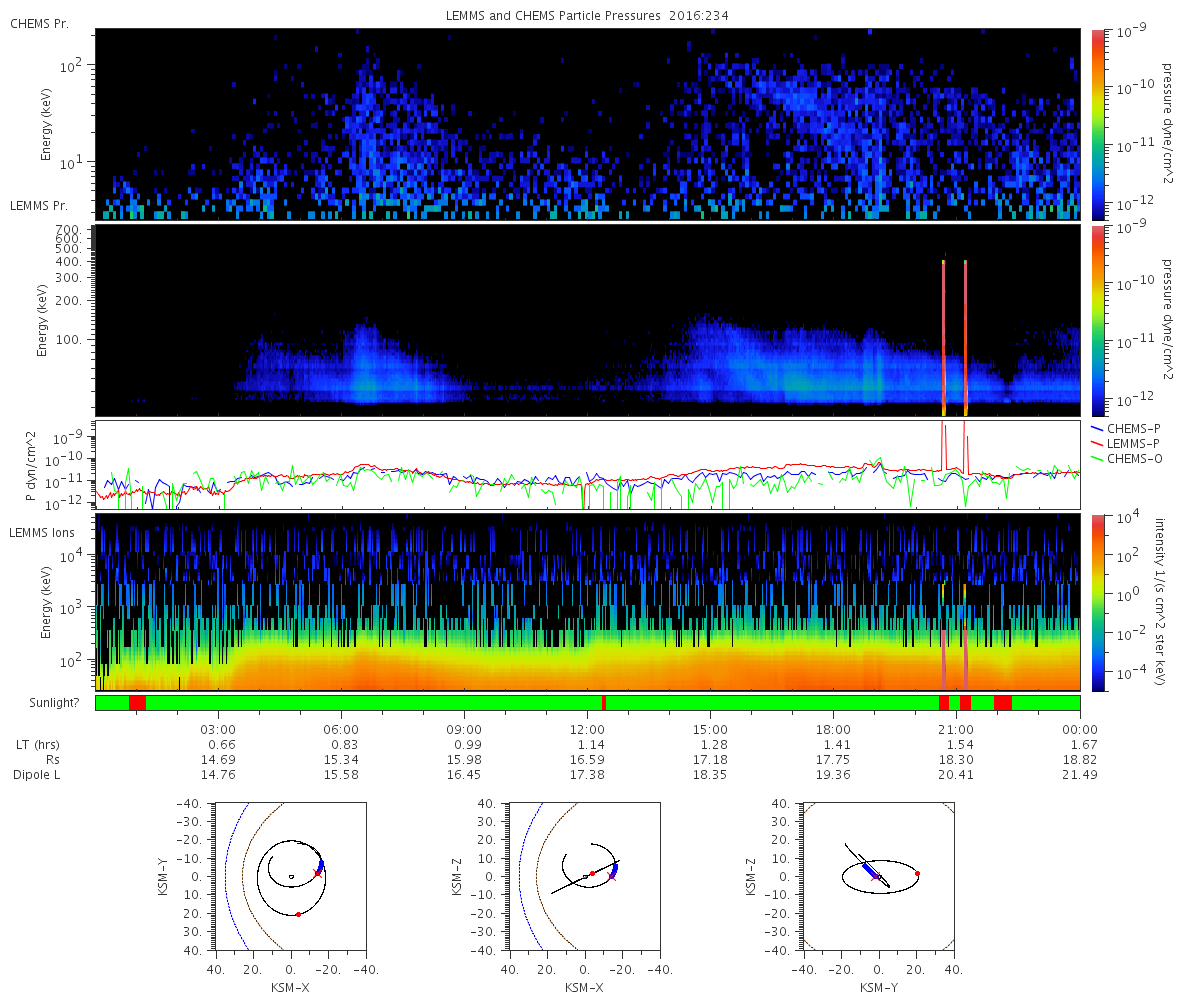Viewport: 1200px width, 1000px height.
Task: Click the first red segment in Sunlight bar
Action: (x=137, y=703)
